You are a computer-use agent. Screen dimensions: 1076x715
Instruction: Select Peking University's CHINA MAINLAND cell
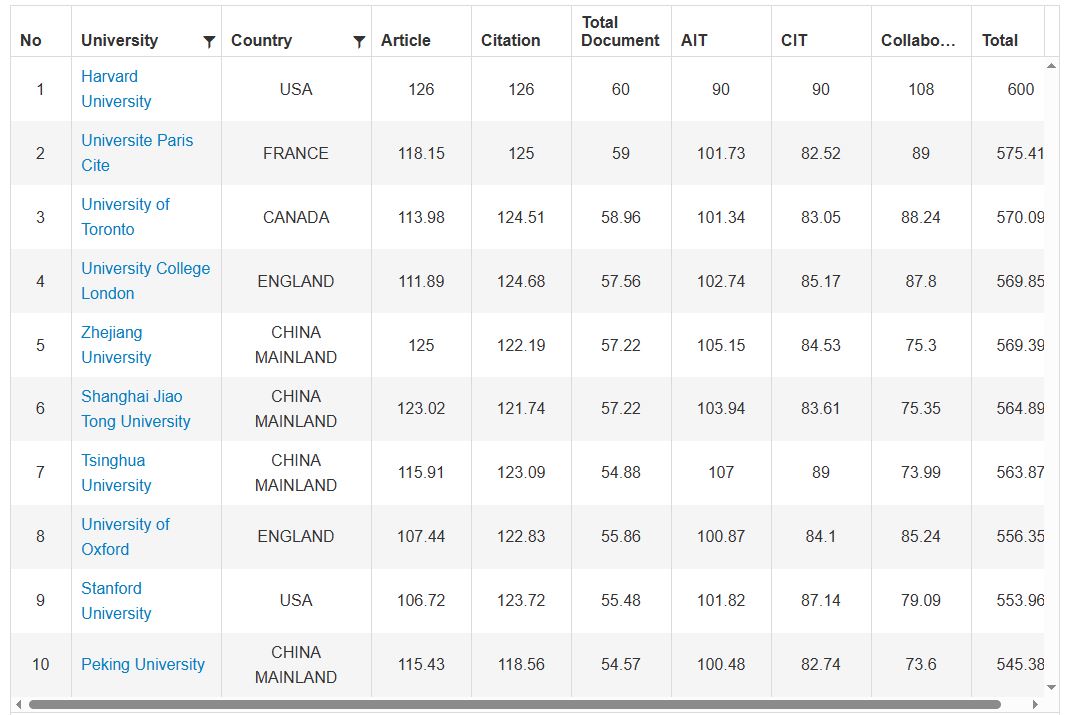coord(296,664)
